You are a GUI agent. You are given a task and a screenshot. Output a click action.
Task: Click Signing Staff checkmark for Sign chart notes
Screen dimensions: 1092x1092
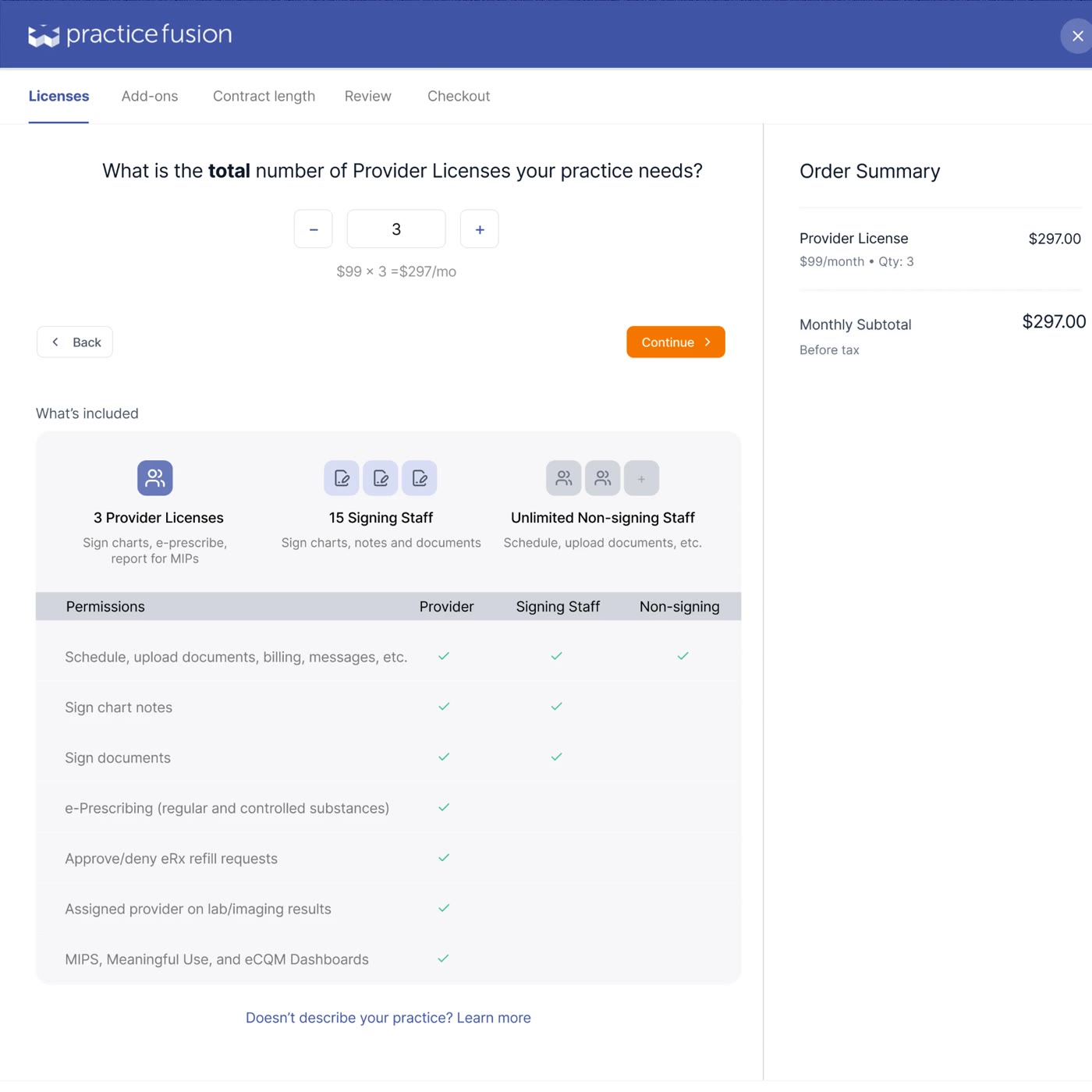click(557, 707)
